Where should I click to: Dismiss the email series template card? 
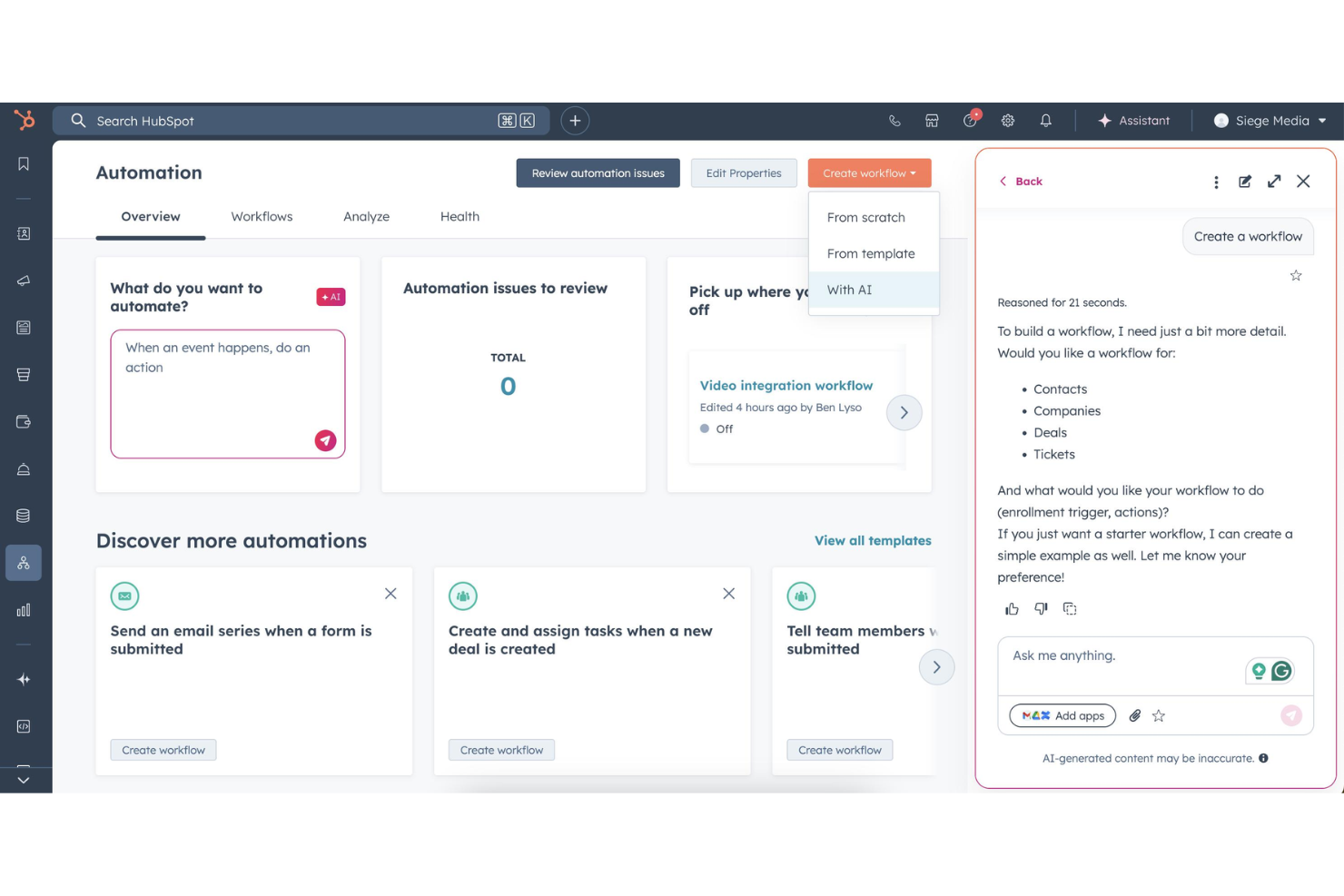point(390,594)
